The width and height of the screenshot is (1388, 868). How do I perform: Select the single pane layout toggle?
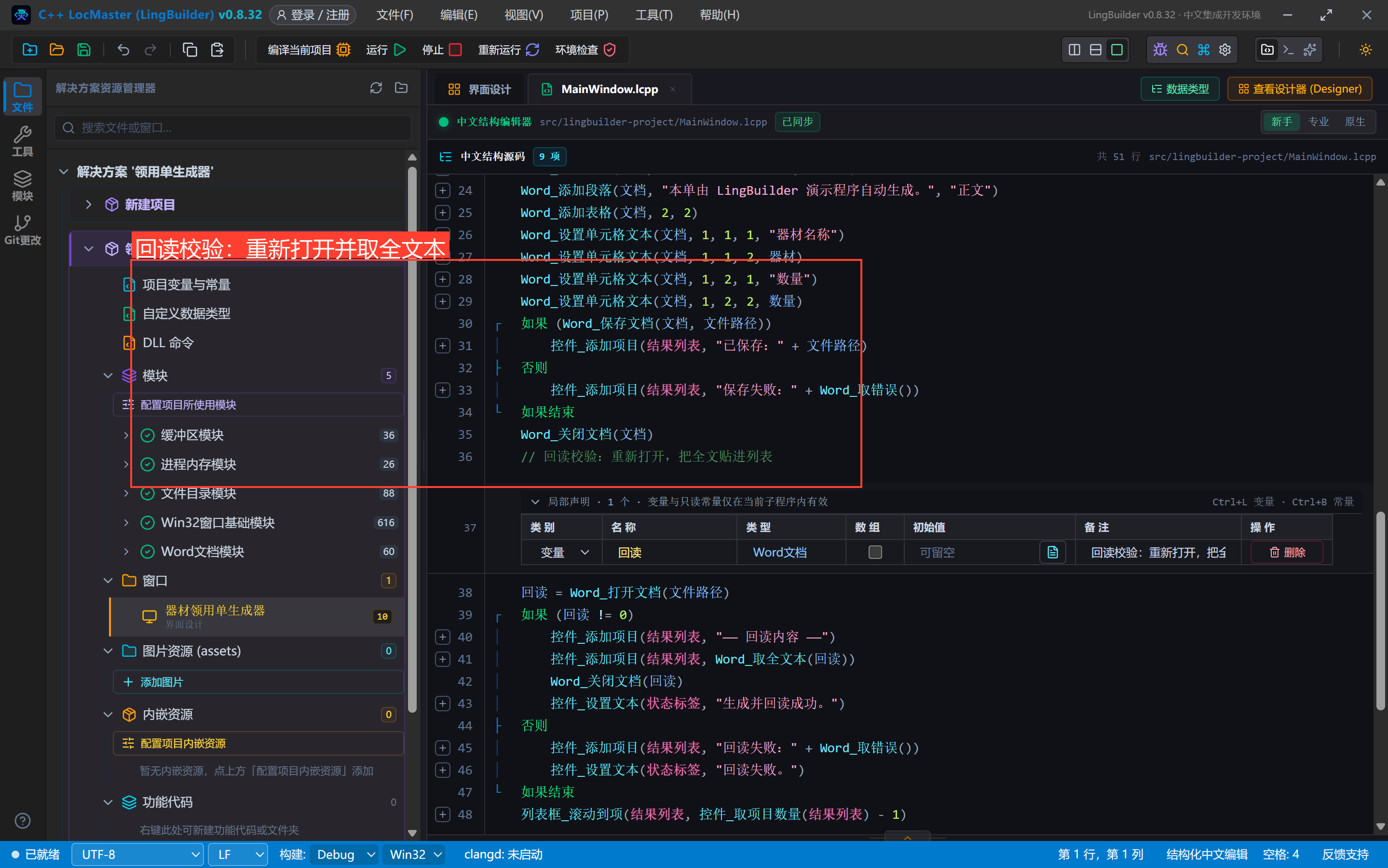1117,50
